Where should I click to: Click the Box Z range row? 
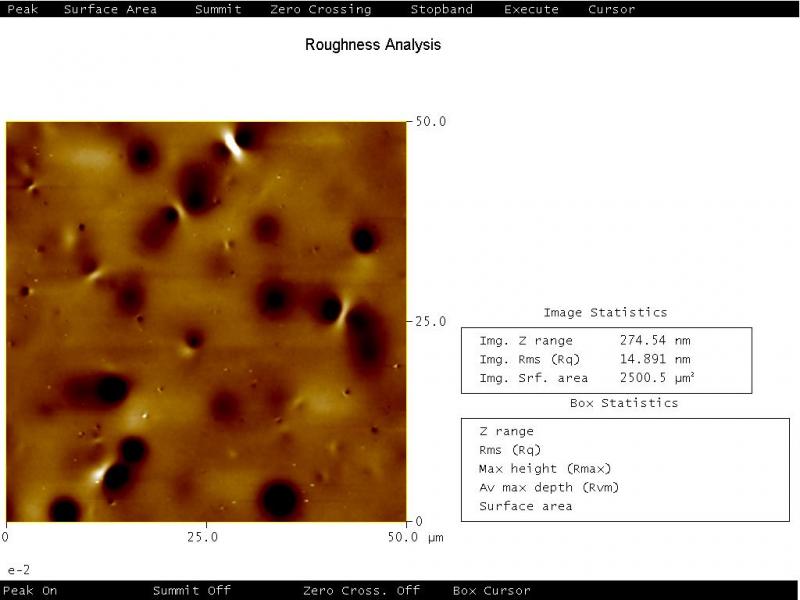pyautogui.click(x=507, y=431)
